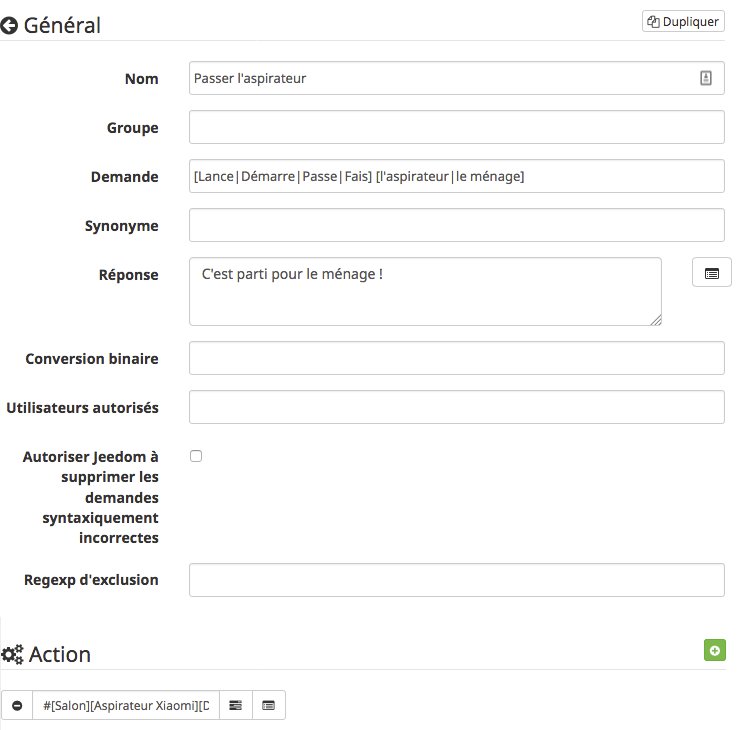The width and height of the screenshot is (749, 730).
Task: Enable Autoriser Jeedom à supprimer les demandes checkbox
Action: pos(196,456)
